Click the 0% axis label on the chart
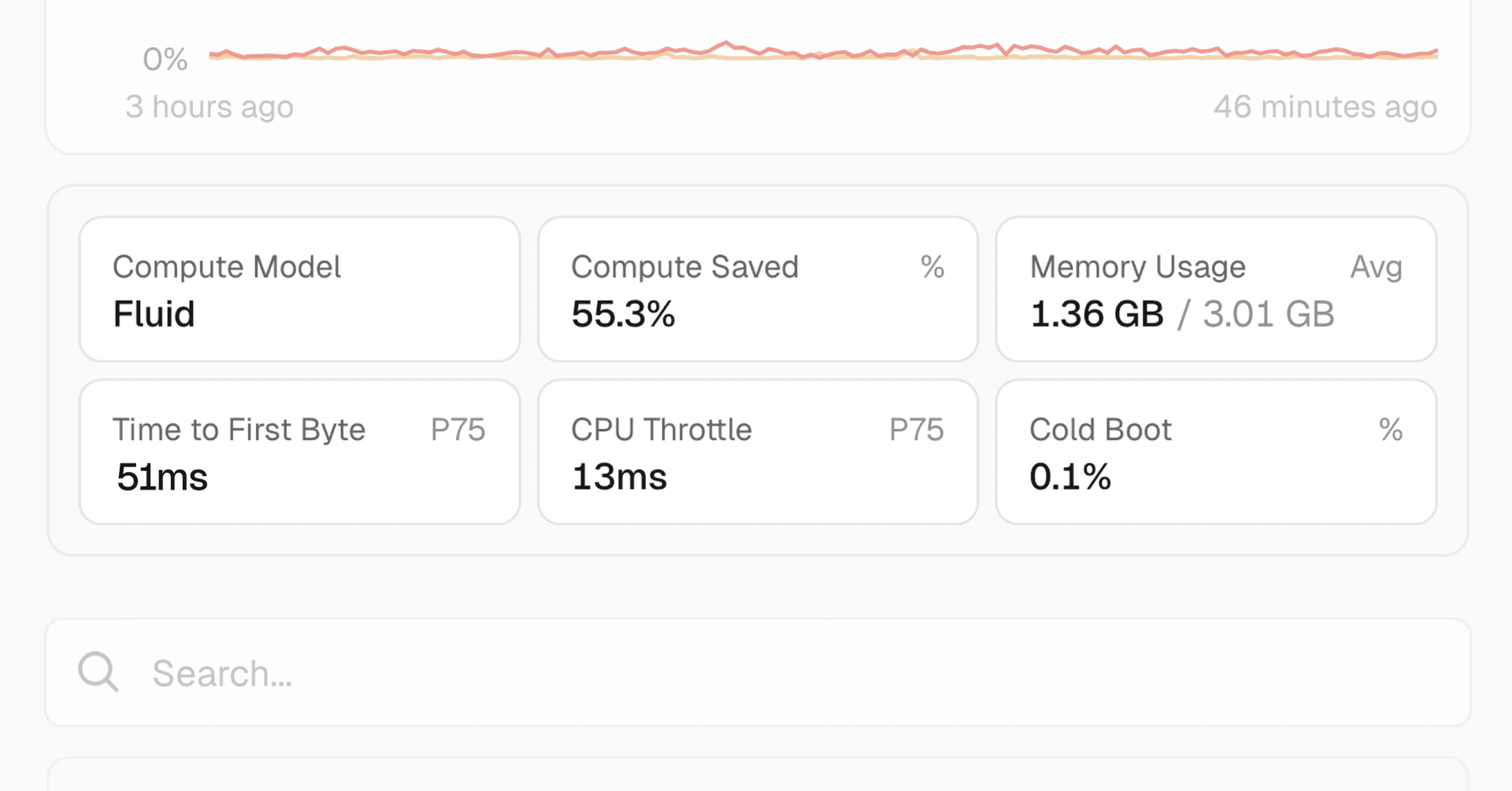Viewport: 1512px width, 791px height. pyautogui.click(x=165, y=60)
